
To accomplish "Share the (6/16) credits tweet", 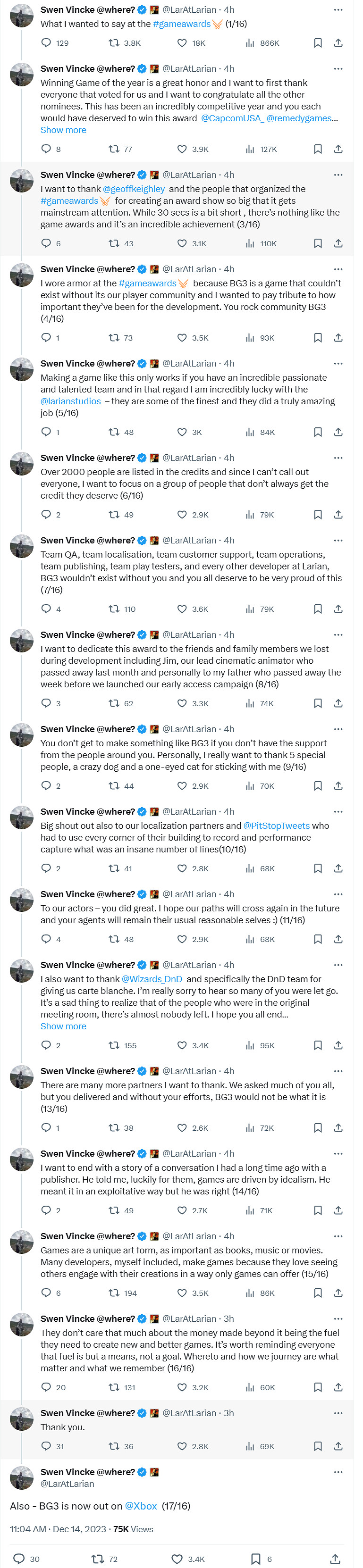I will (x=338, y=515).
